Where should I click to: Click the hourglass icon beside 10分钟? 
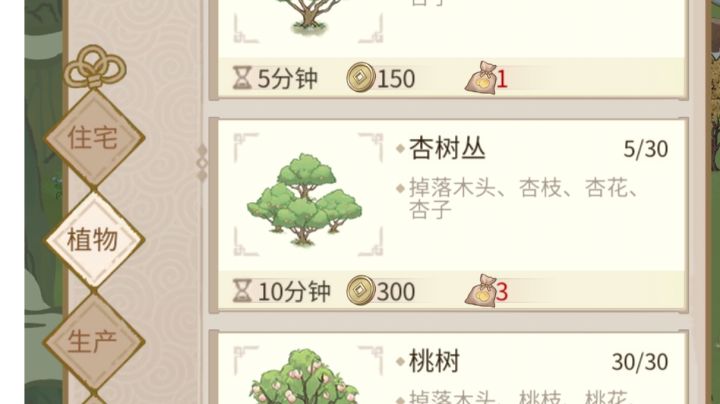[242, 291]
